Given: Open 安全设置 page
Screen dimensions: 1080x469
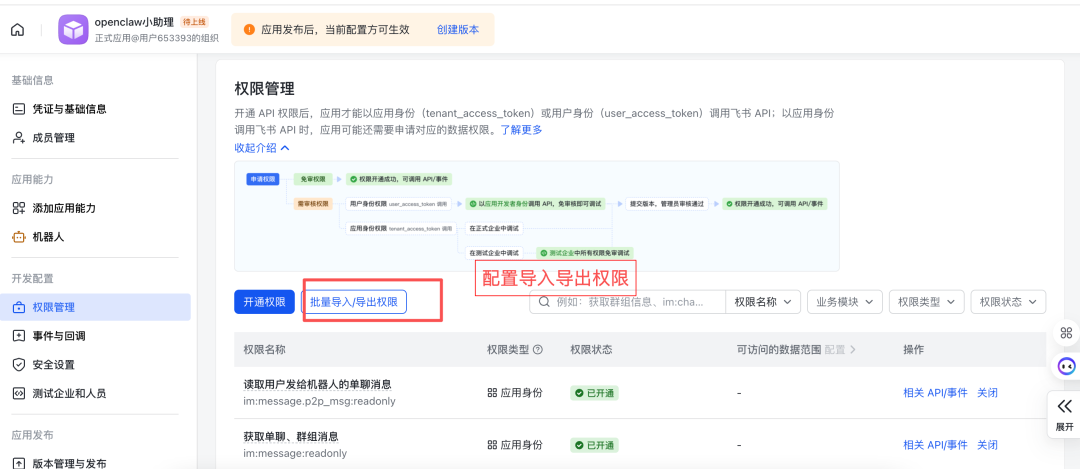Looking at the screenshot, I should click(54, 364).
